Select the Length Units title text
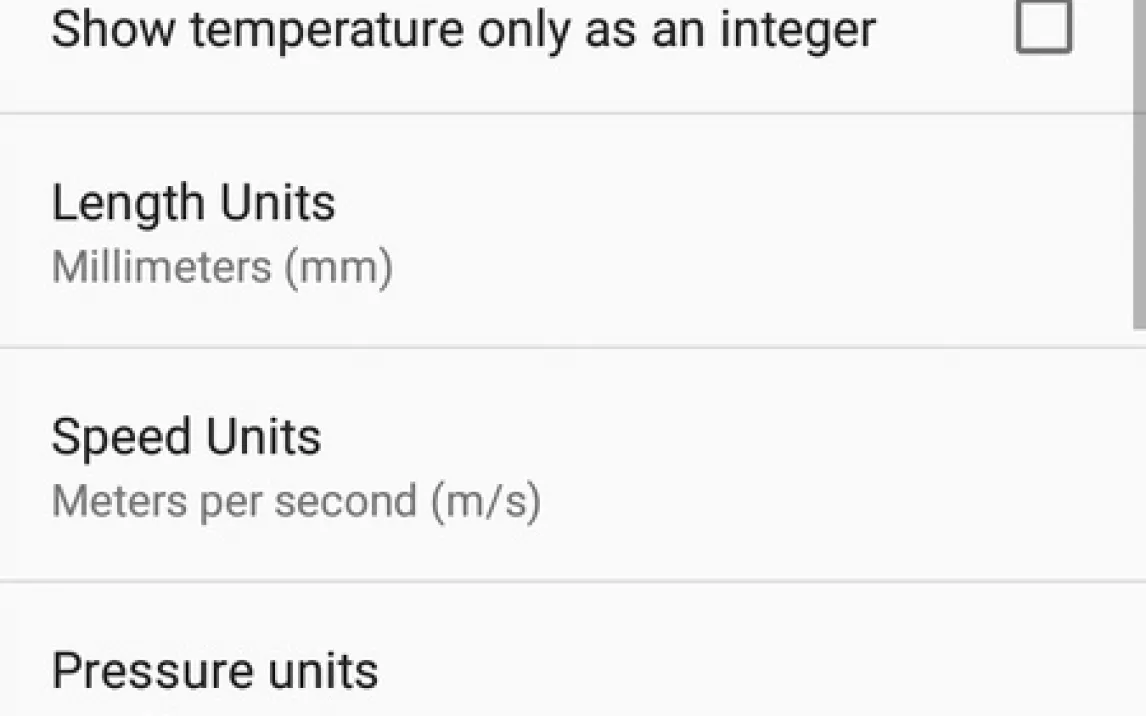The image size is (1146, 716). coord(194,202)
